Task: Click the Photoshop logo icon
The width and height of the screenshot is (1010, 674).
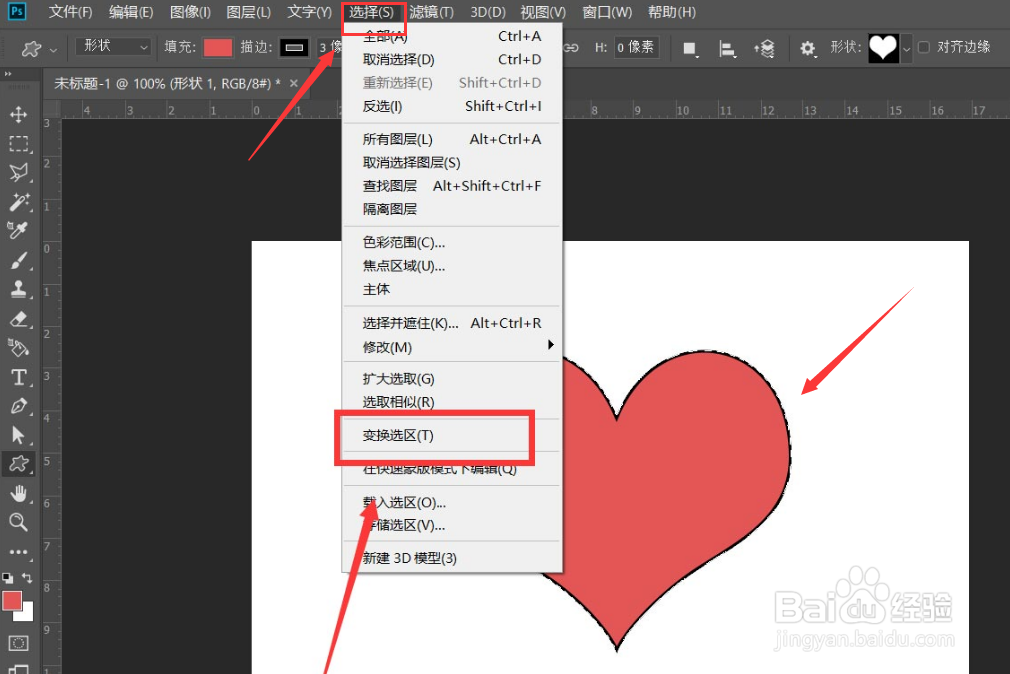Action: click(x=17, y=12)
